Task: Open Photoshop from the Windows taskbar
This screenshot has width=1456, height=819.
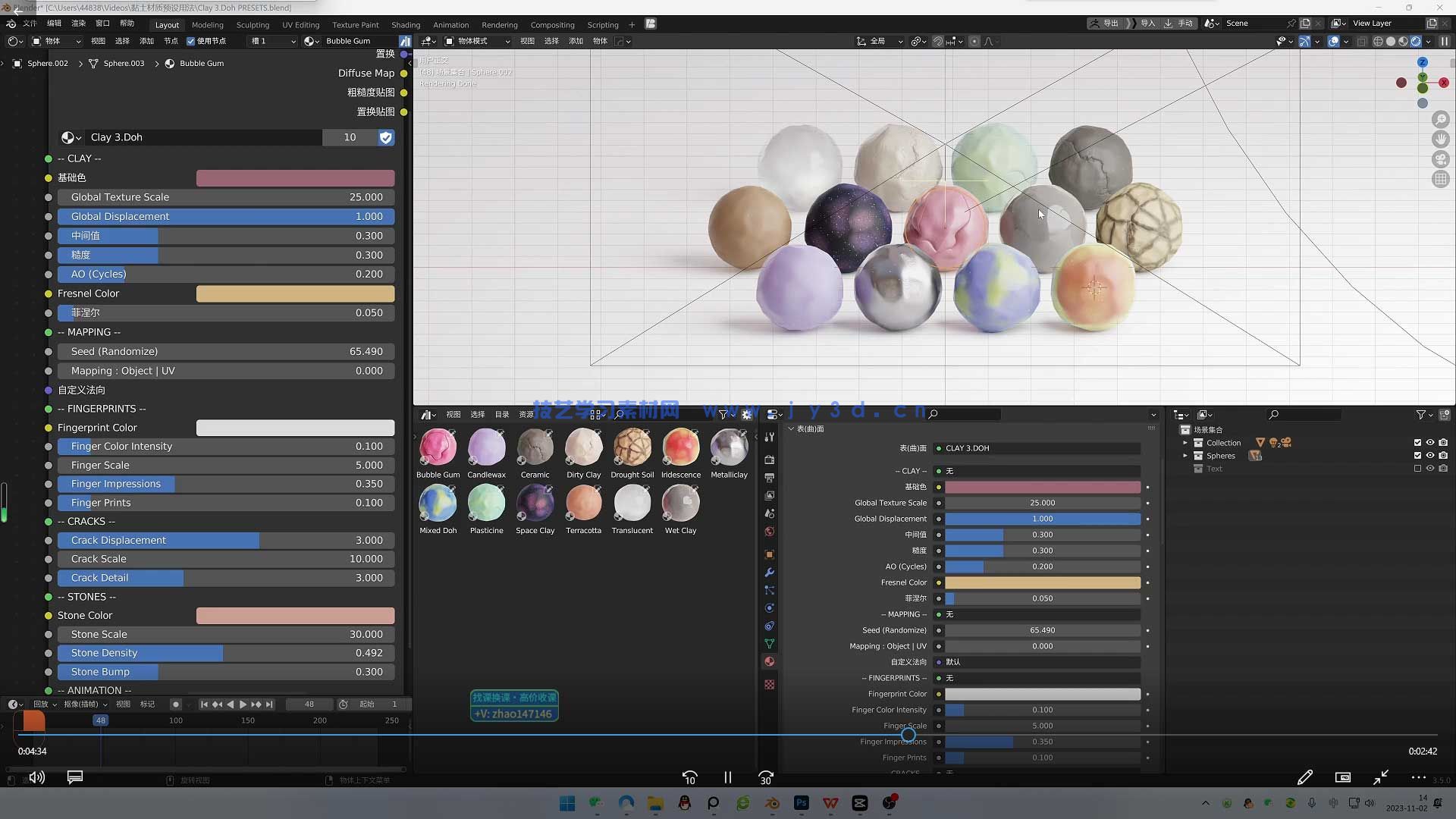Action: 801,803
